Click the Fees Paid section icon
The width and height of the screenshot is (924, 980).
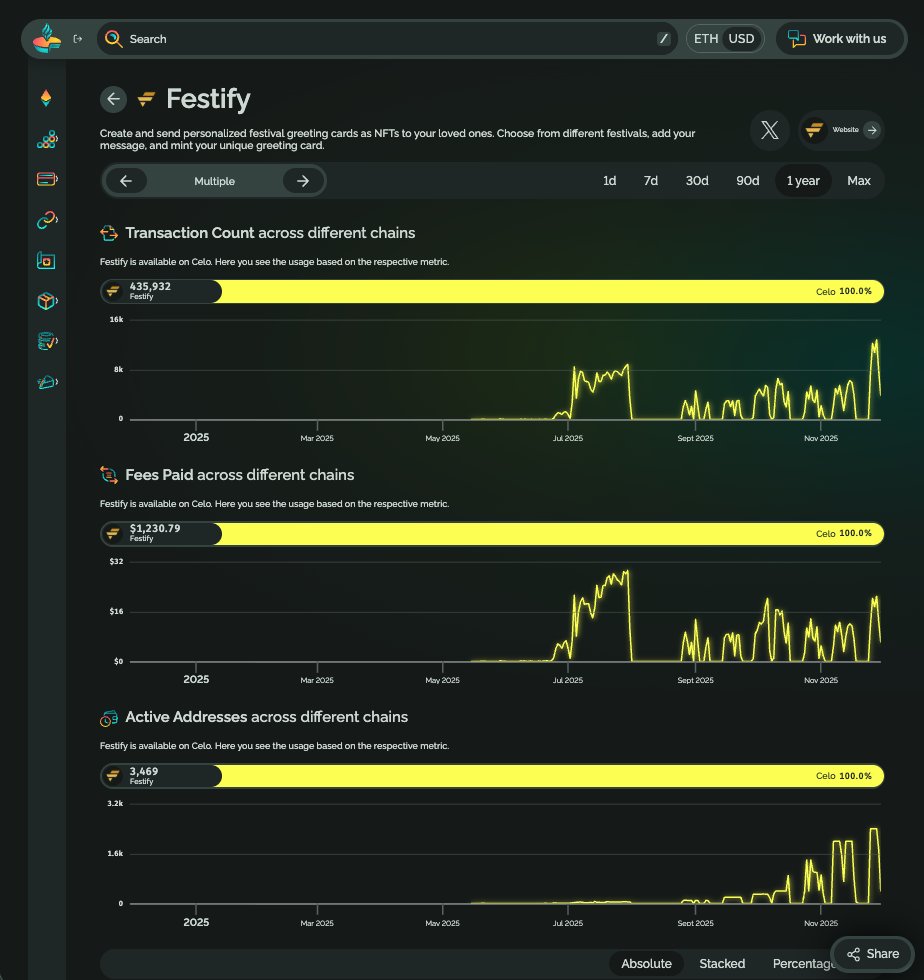(x=109, y=475)
